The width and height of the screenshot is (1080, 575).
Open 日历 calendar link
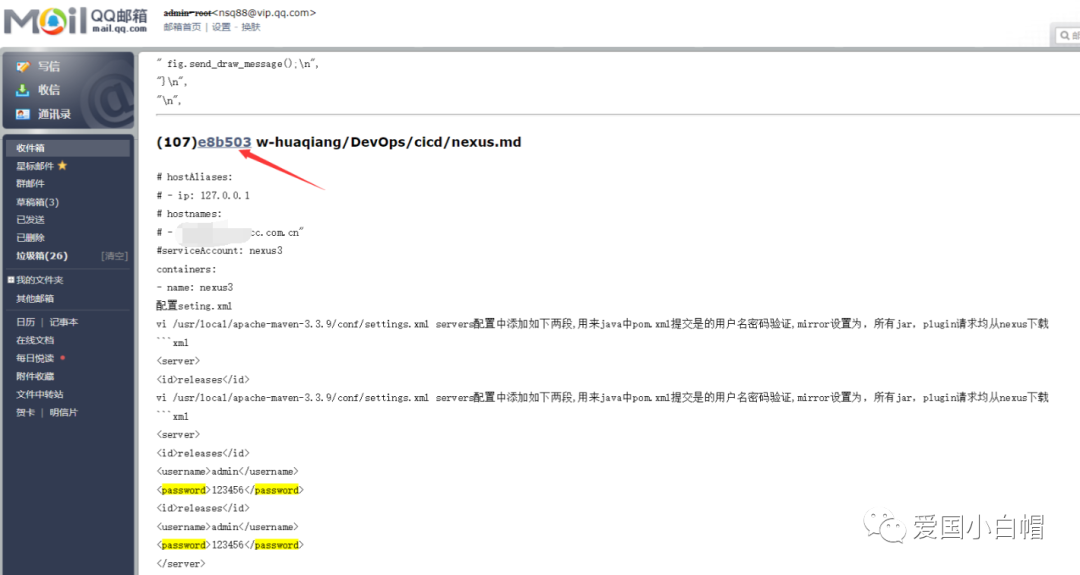tap(25, 322)
